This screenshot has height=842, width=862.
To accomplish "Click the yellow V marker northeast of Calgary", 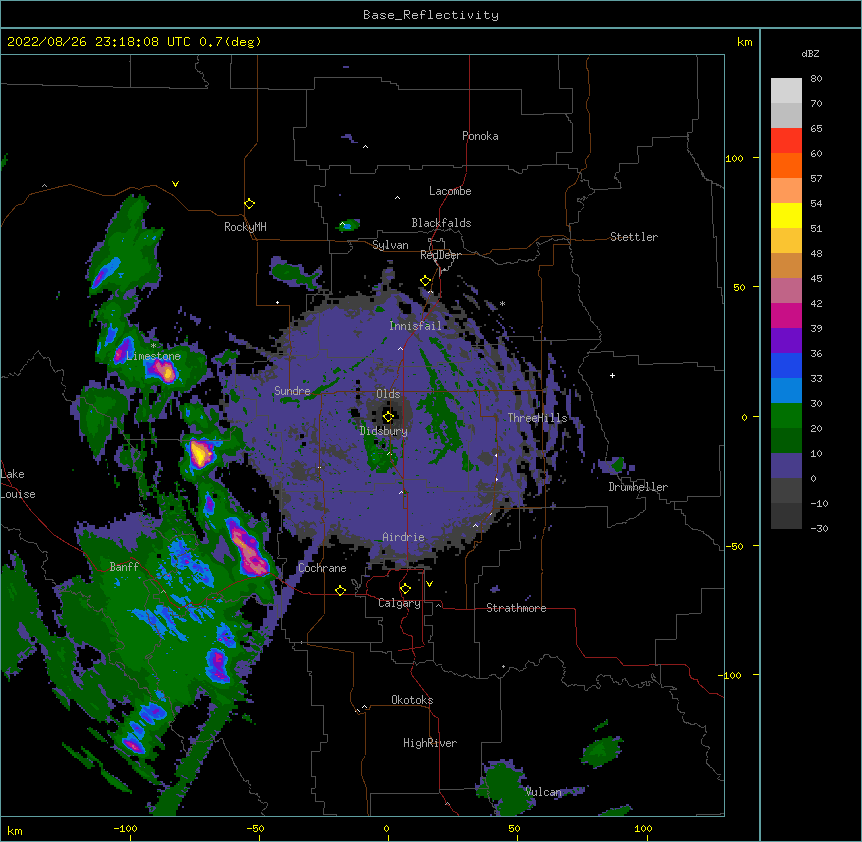I will click(429, 584).
